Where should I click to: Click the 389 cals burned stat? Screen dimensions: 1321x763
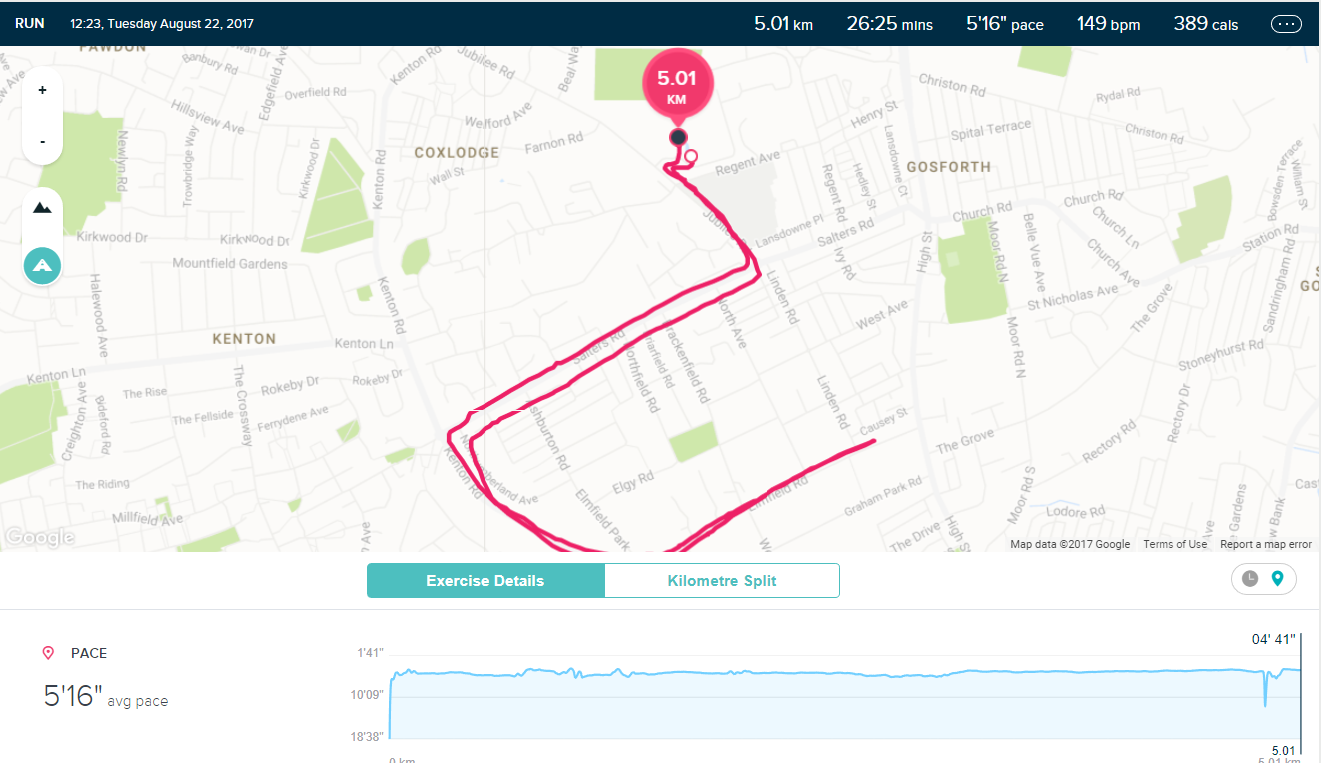[1205, 23]
